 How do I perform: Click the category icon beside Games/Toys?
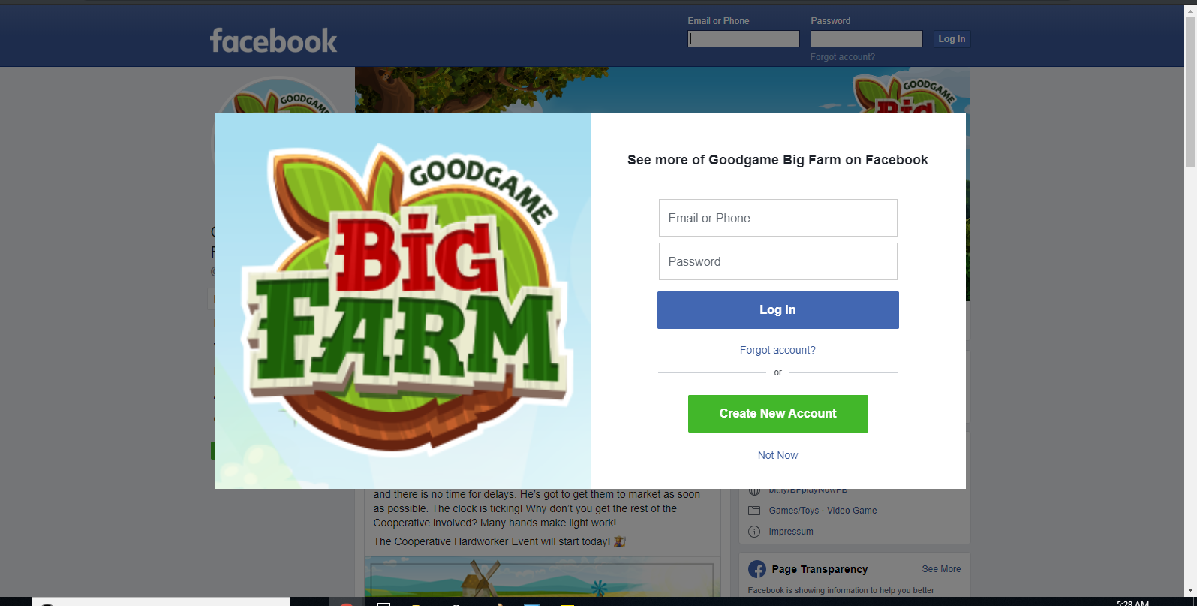tap(754, 511)
